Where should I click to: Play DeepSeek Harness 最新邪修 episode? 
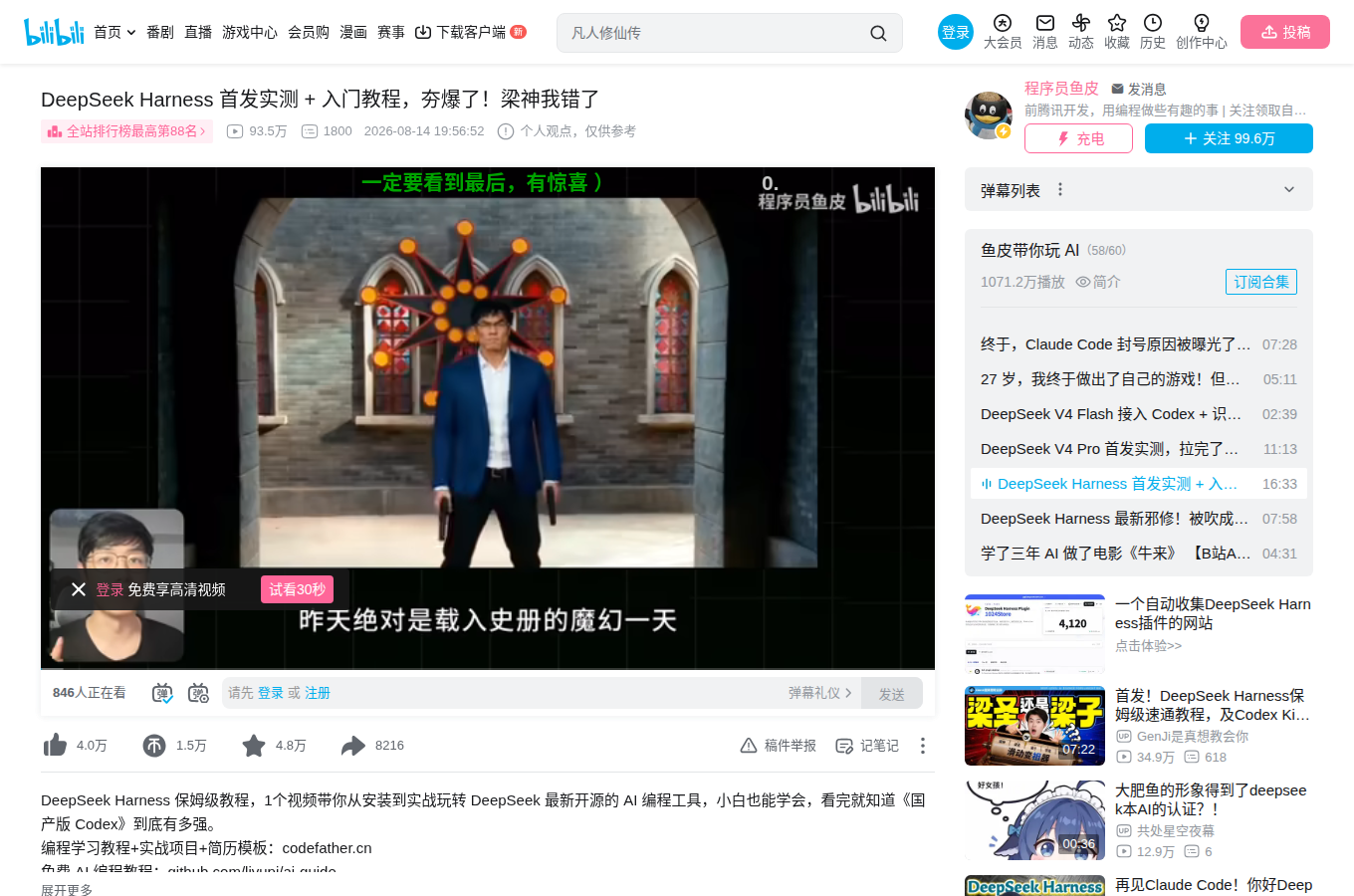[1139, 519]
